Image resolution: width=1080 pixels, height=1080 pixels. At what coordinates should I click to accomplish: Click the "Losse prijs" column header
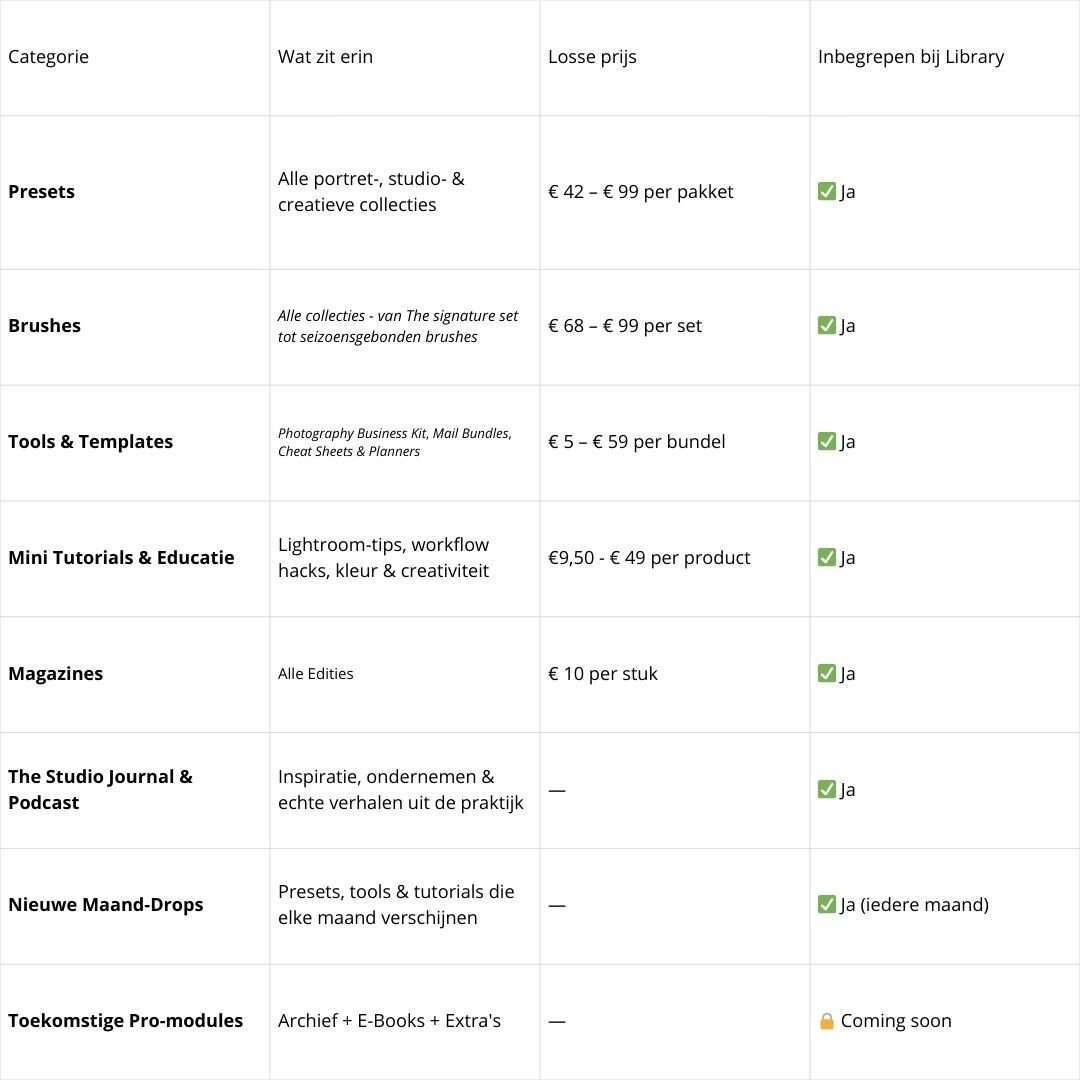(592, 56)
